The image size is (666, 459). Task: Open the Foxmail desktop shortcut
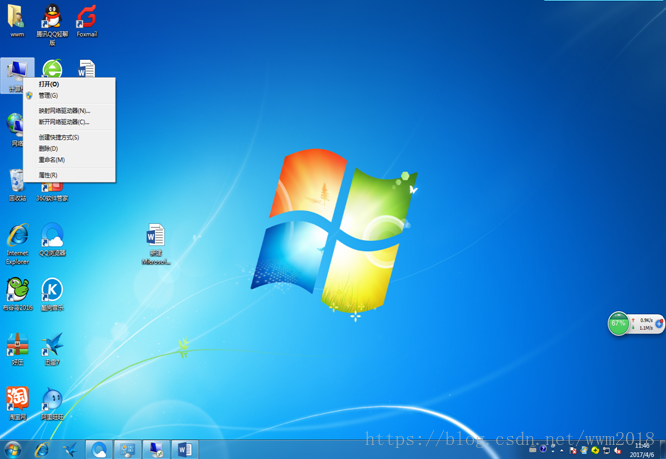[87, 21]
